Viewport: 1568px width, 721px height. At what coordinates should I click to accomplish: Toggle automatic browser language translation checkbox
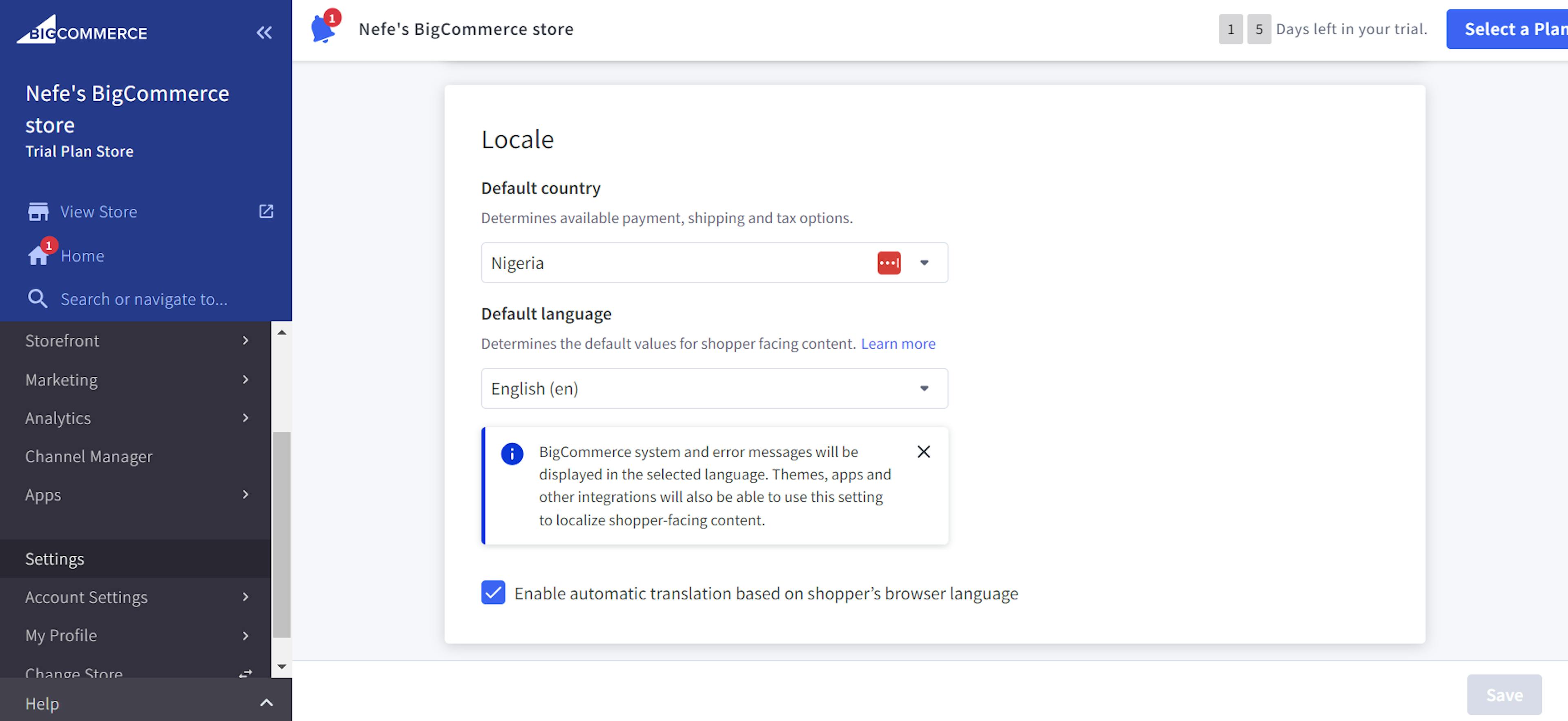492,592
